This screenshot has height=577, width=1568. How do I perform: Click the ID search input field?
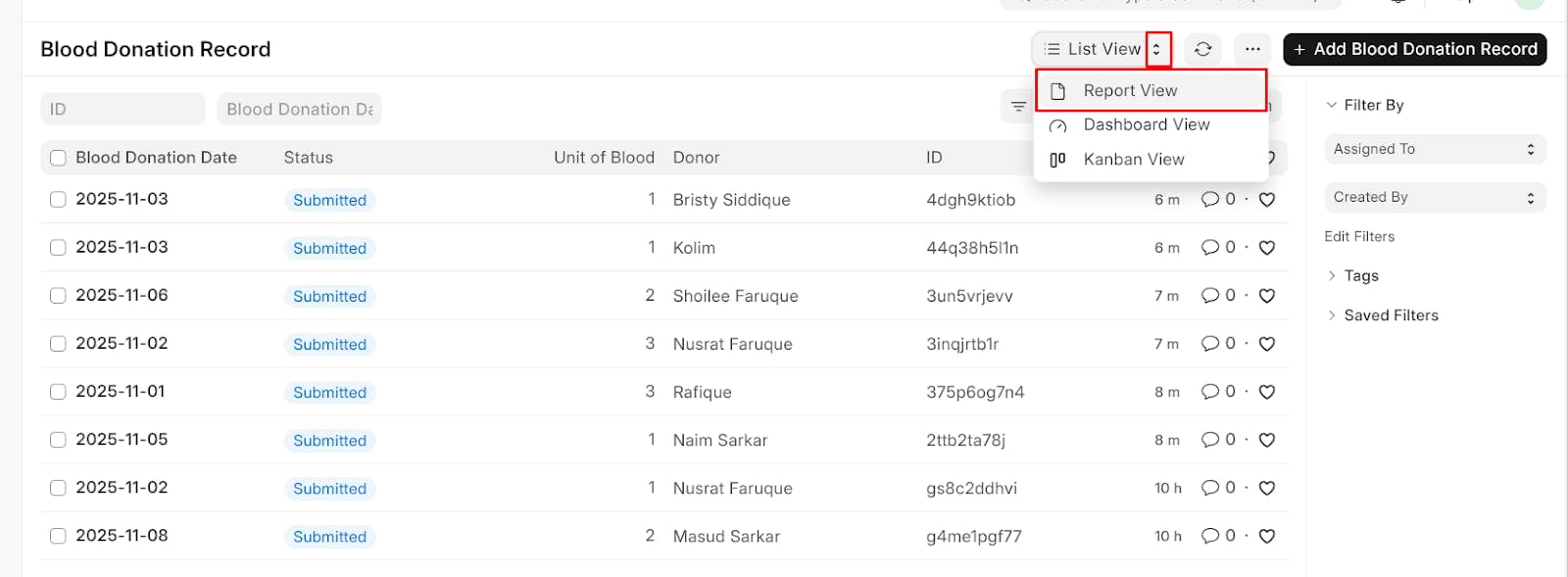(122, 108)
